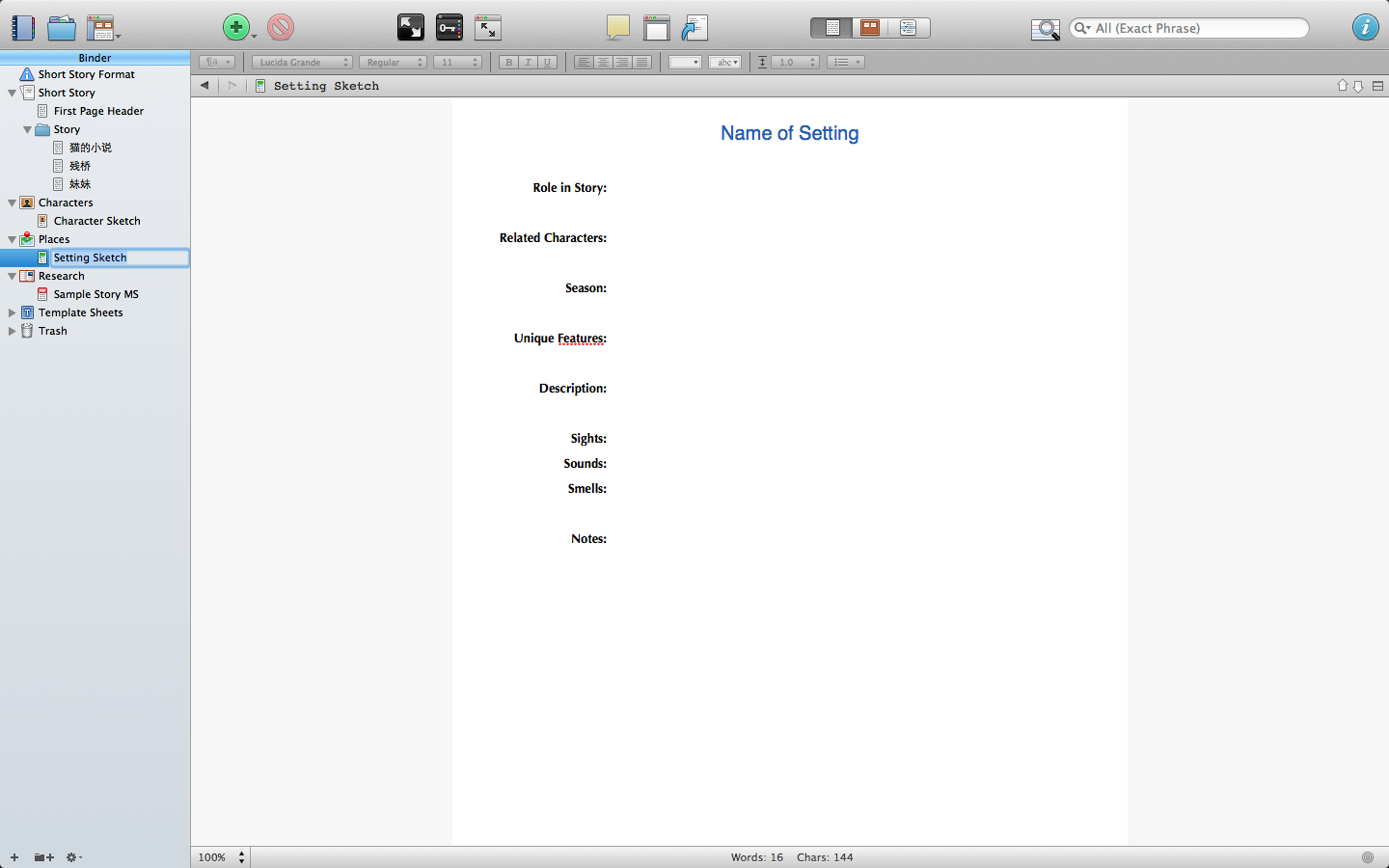Align text left
Screen dimensions: 1389x868
583,62
